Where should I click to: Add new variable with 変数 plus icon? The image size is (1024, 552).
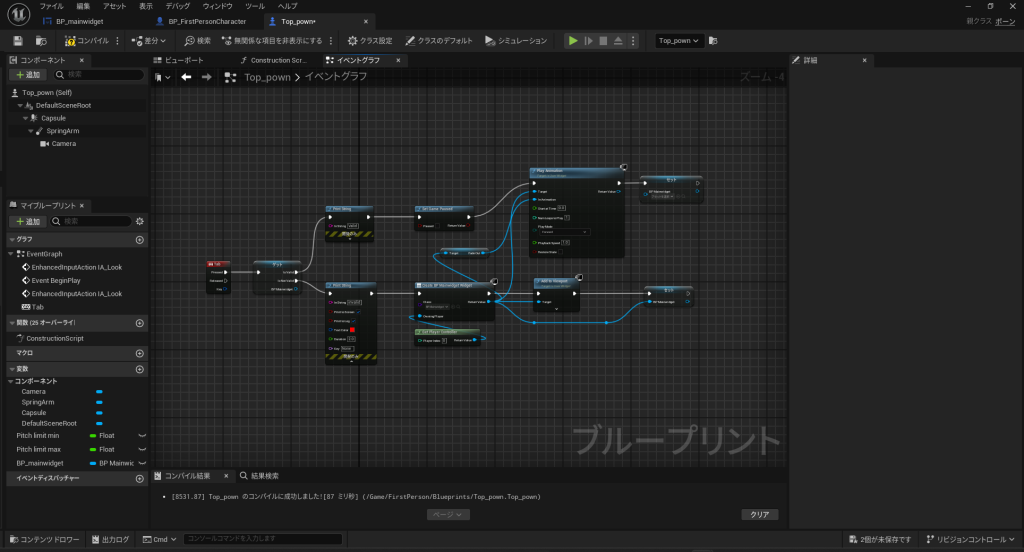point(139,368)
